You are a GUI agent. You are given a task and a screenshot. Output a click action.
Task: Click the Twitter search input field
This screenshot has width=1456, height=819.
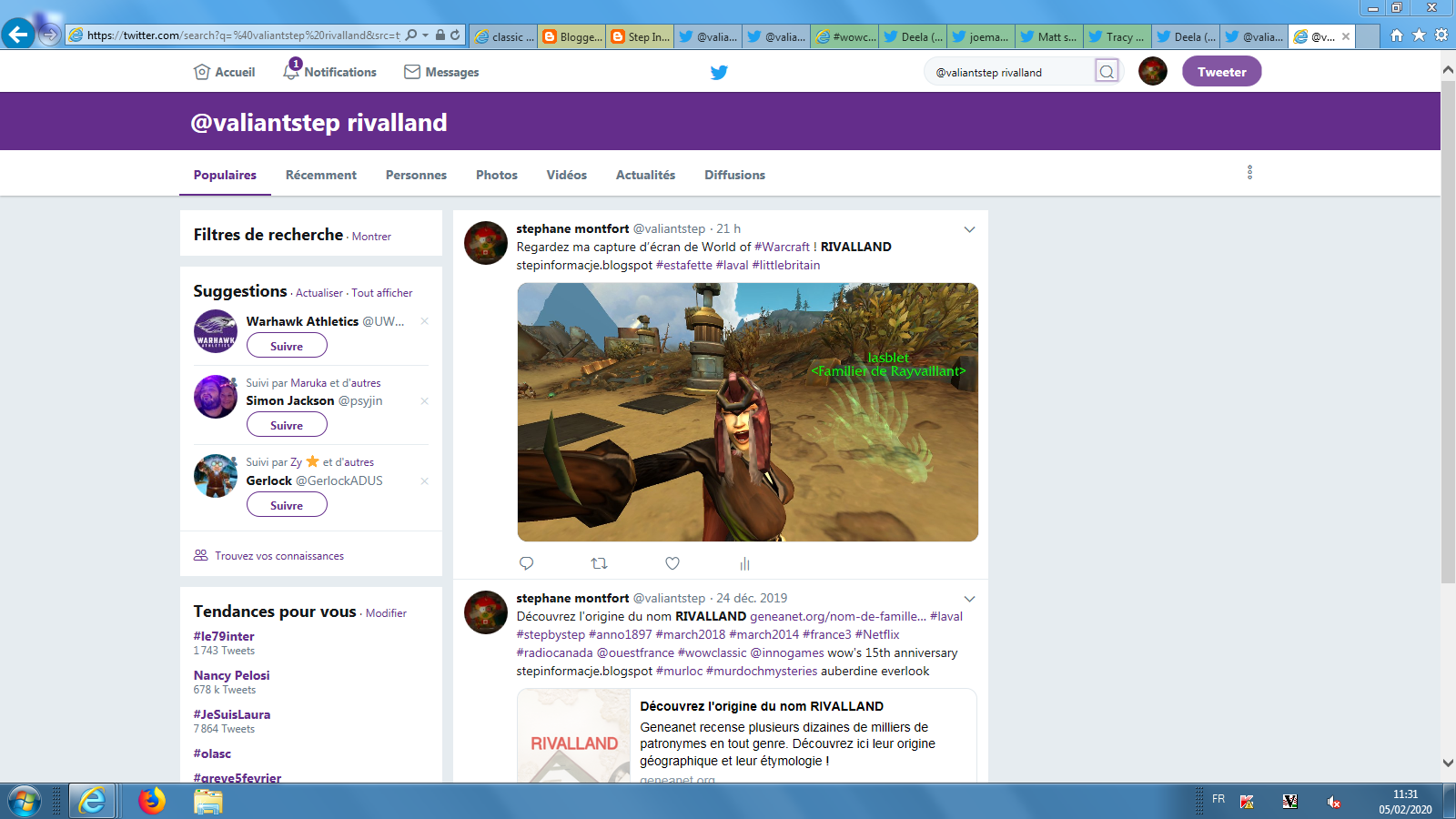click(1010, 72)
